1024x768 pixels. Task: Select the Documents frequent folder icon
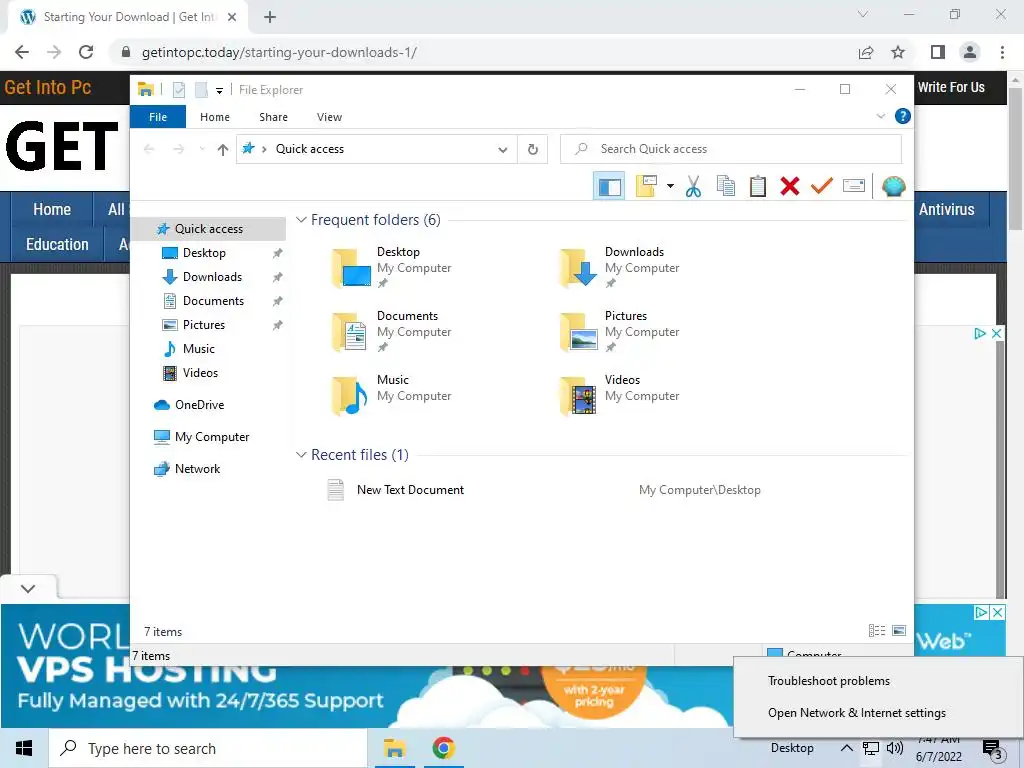coord(351,332)
